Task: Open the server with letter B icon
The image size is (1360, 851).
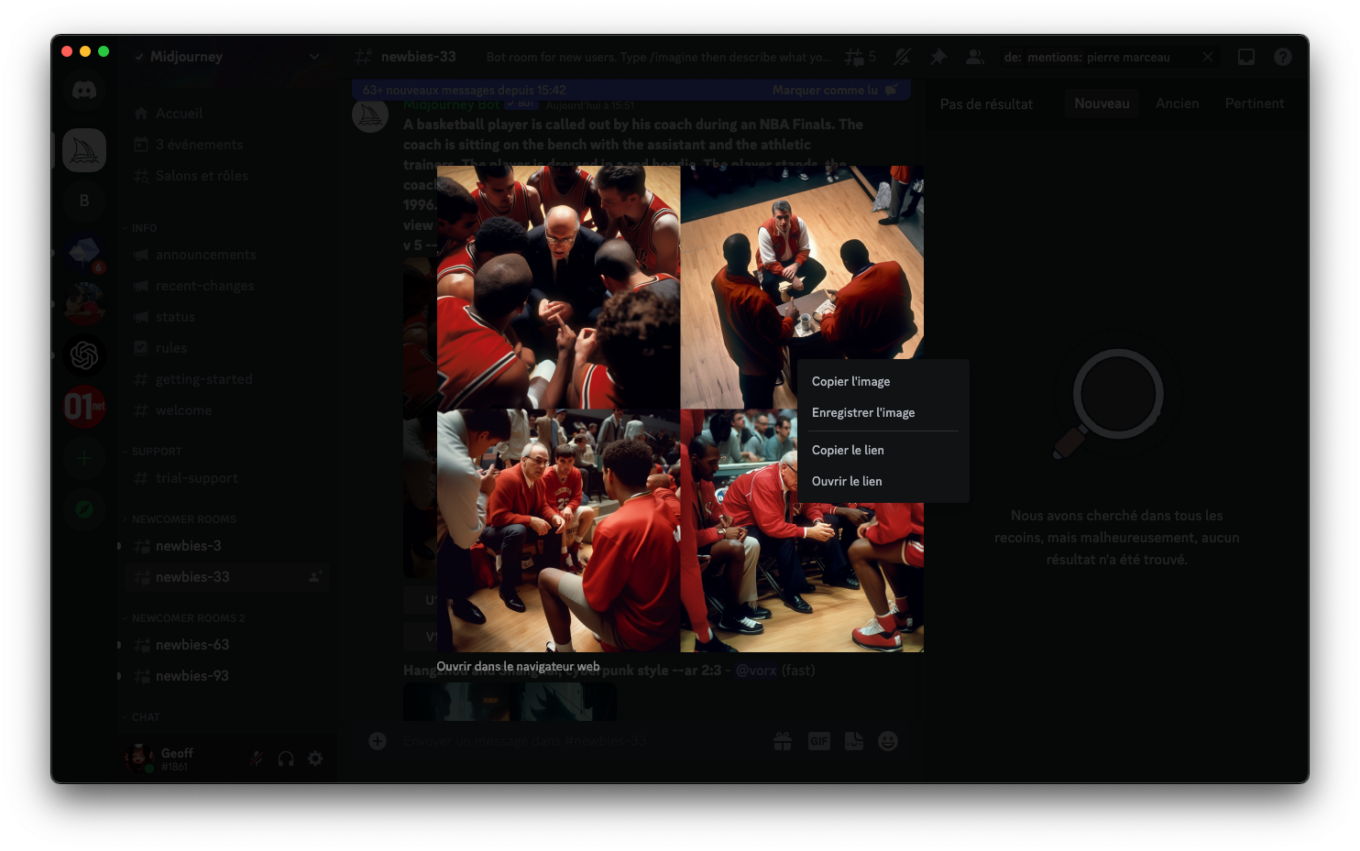Action: [84, 201]
